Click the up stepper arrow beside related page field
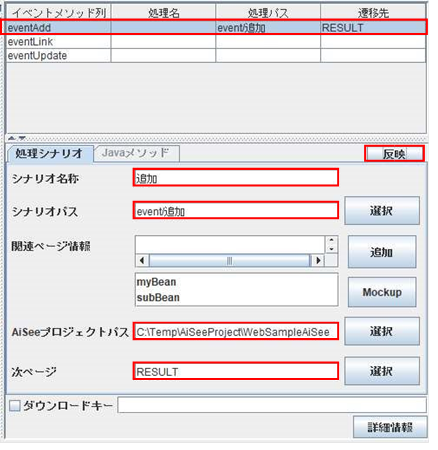The height and width of the screenshot is (450, 438). [331, 240]
